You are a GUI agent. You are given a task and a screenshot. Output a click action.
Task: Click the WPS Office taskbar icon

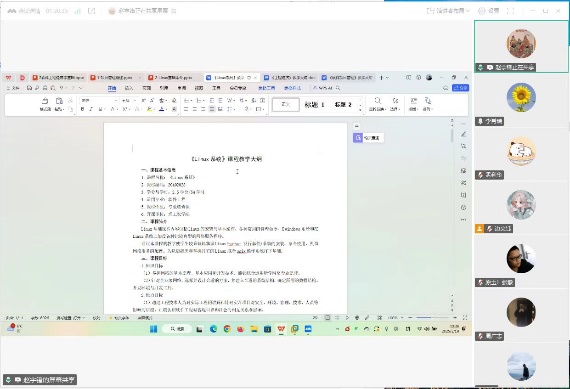[281, 329]
